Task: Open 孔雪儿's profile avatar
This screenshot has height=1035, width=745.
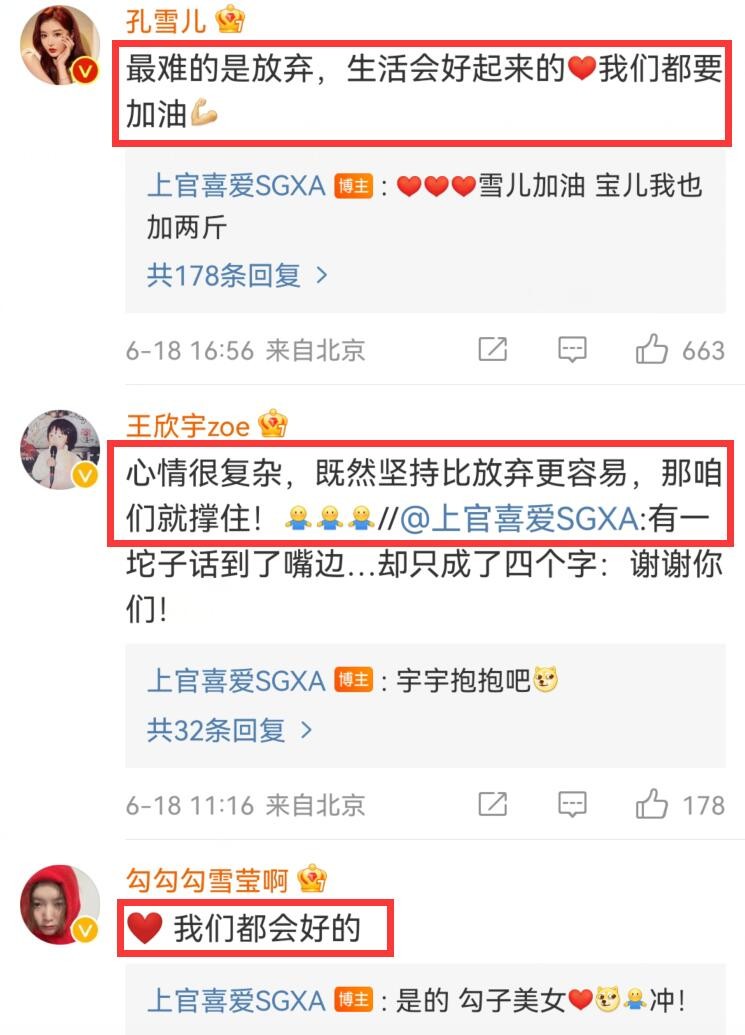Action: click(x=59, y=46)
